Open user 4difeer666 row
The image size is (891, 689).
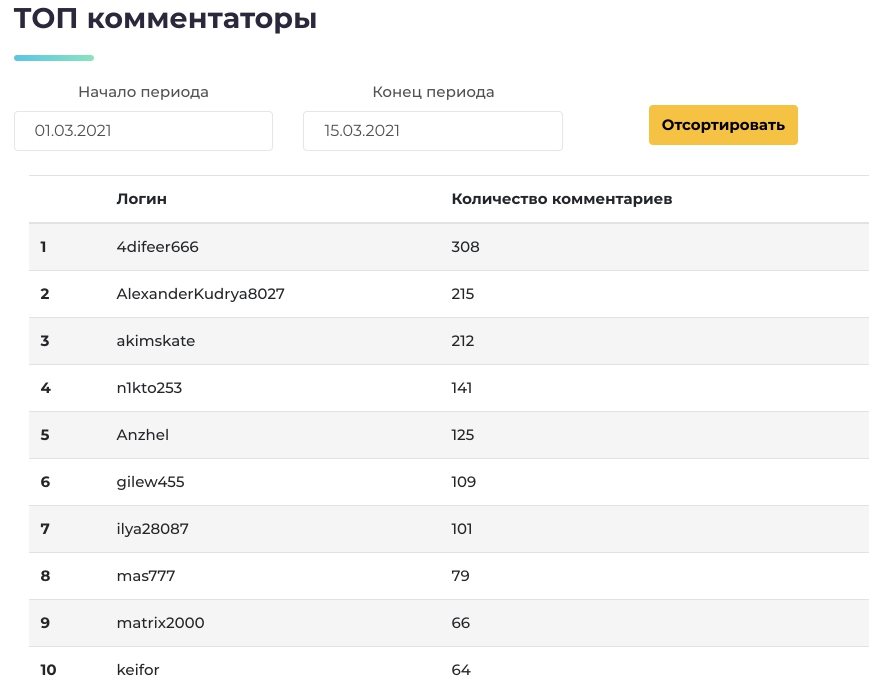tap(448, 247)
